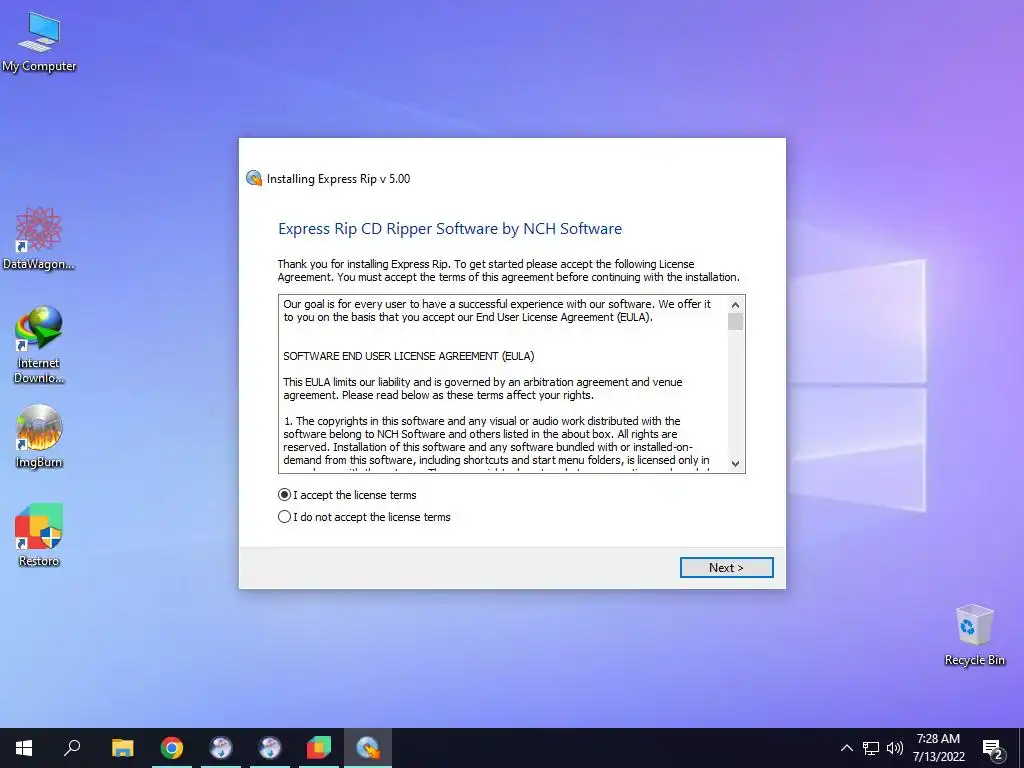Image resolution: width=1024 pixels, height=768 pixels.
Task: Click the license text scroll down arrow
Action: point(735,464)
